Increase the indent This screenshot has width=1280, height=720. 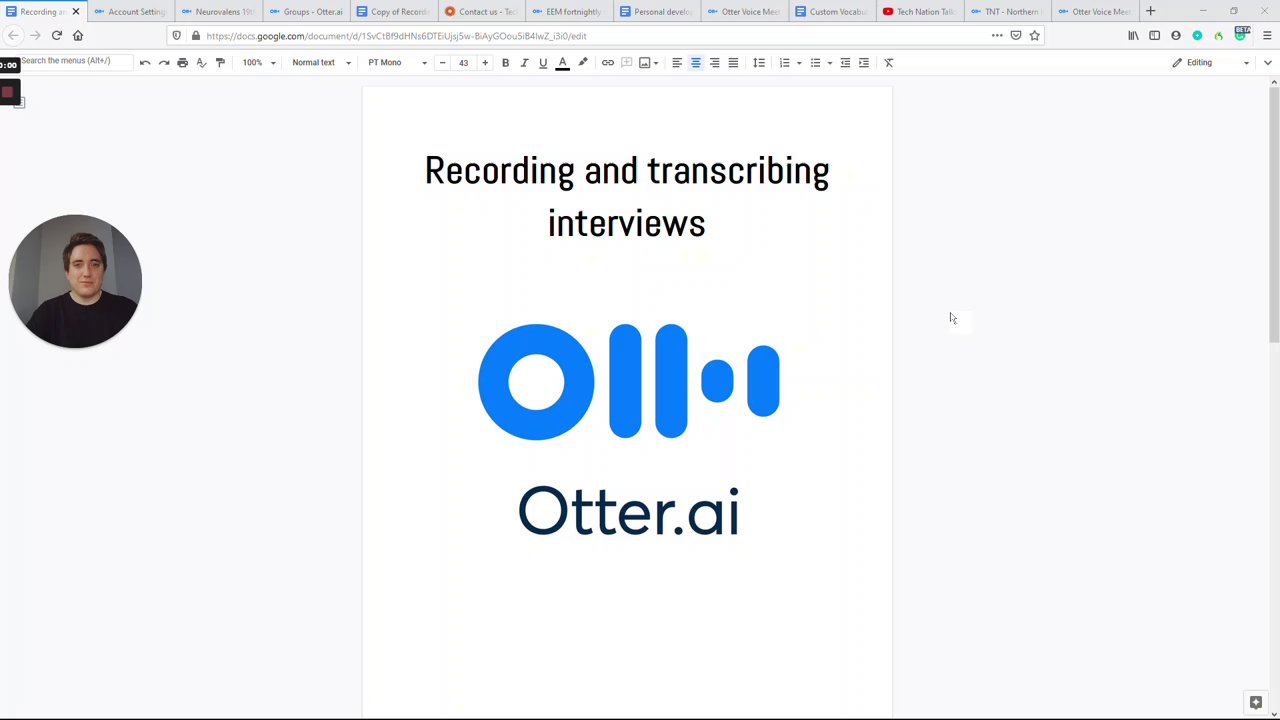(864, 62)
